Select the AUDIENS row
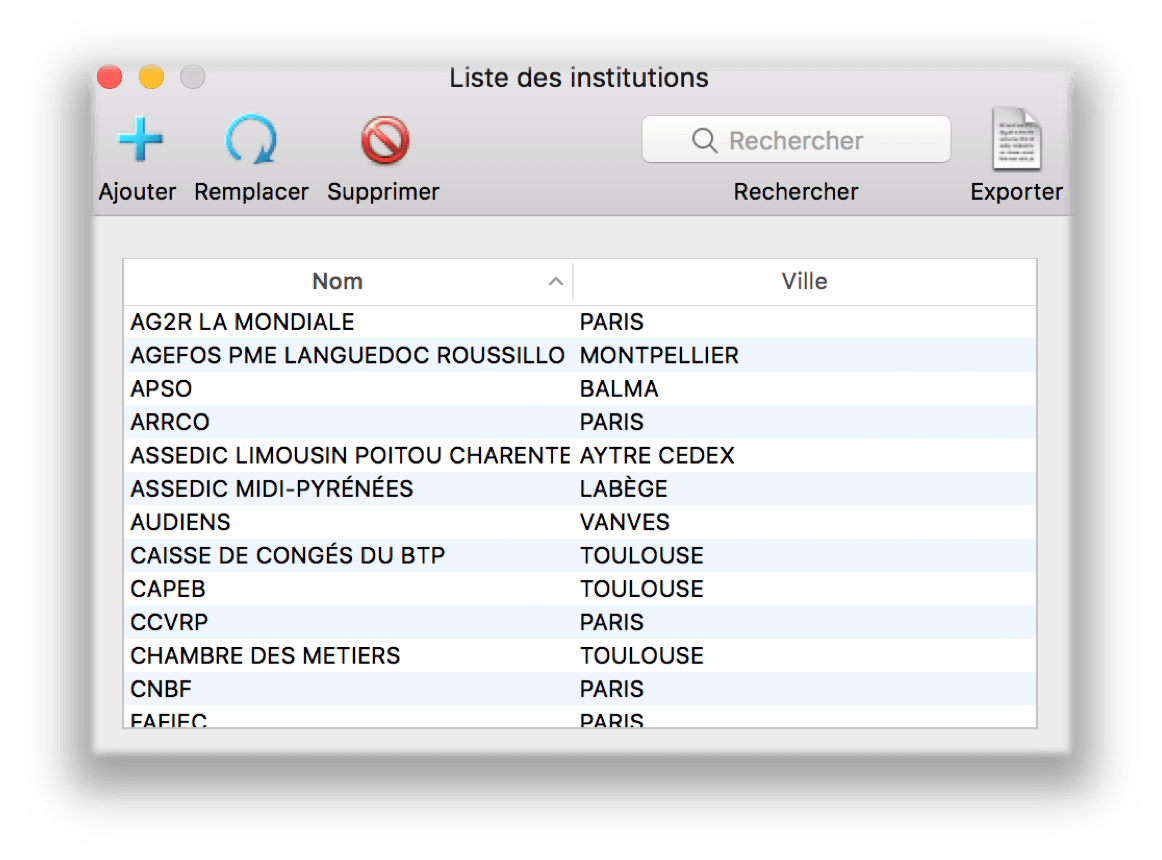1162x860 pixels. click(580, 522)
